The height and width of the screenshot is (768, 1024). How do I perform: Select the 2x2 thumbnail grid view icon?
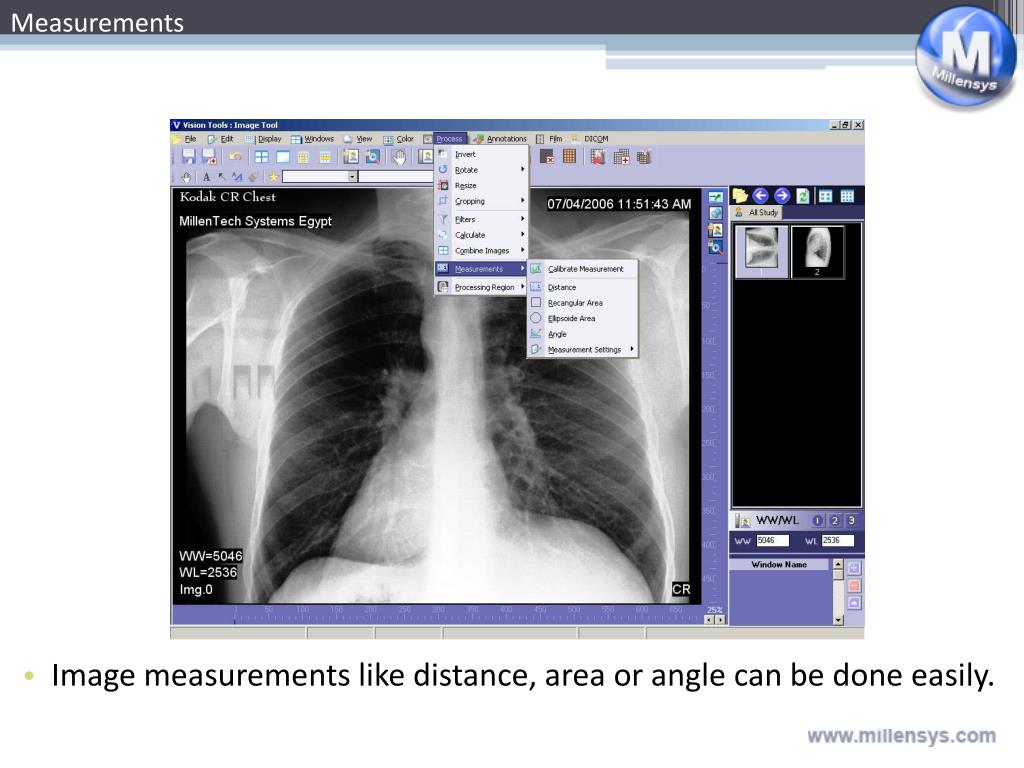(825, 196)
